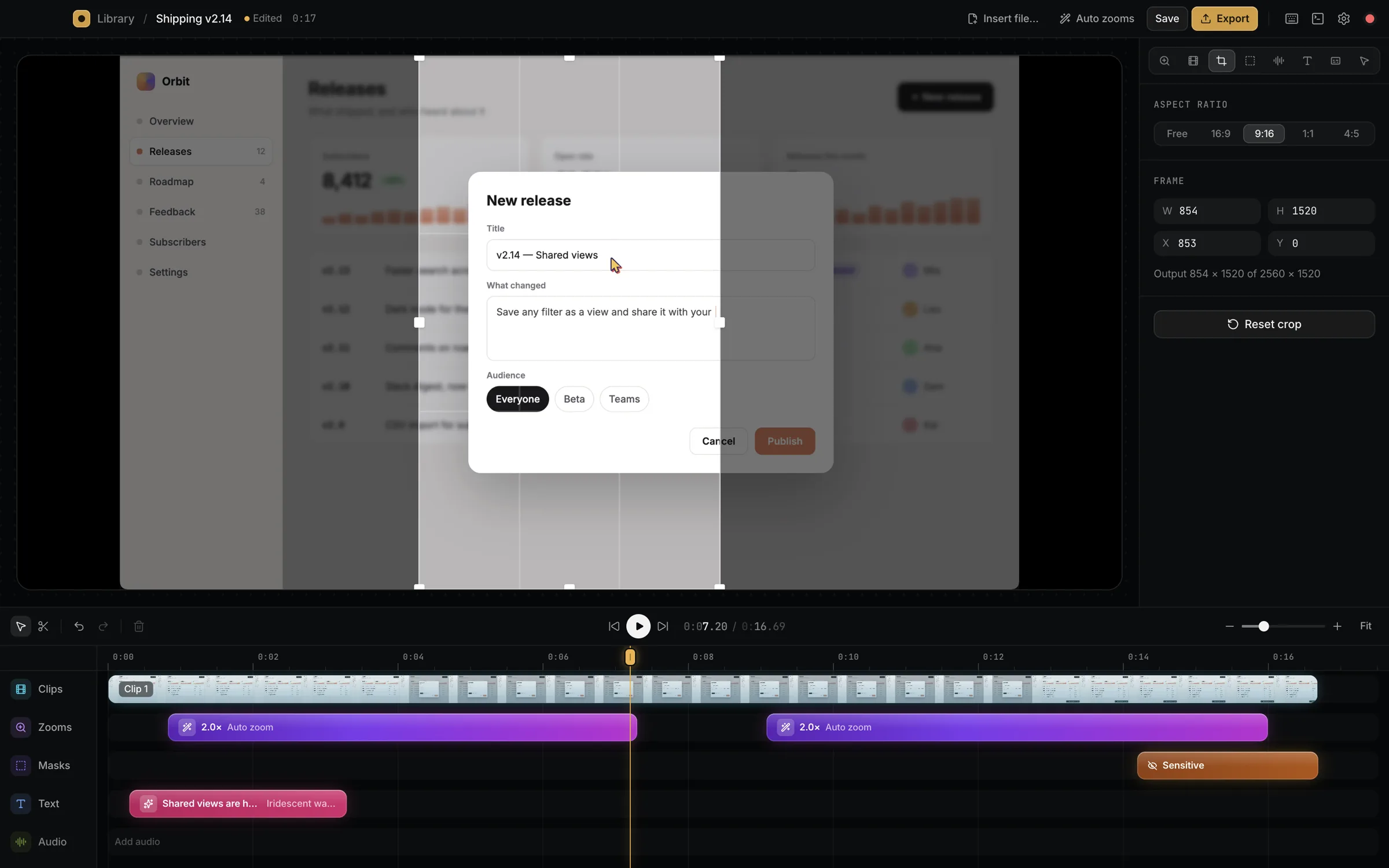Choose the 16:9 aspect ratio
This screenshot has width=1389, height=868.
1221,134
